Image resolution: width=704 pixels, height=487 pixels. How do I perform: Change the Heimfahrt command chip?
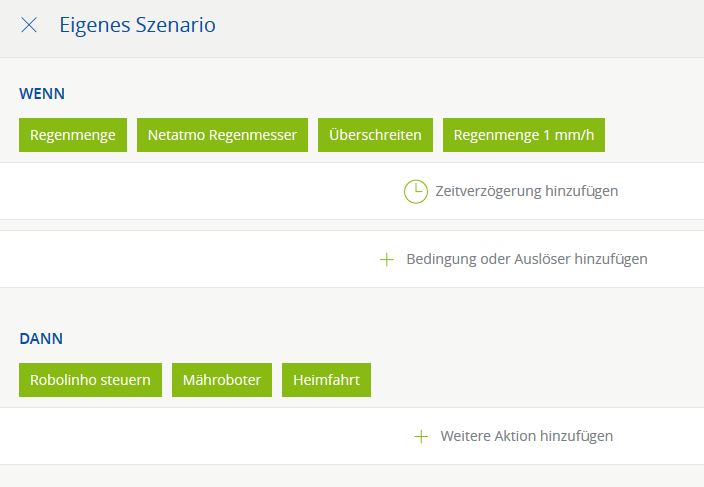[326, 380]
